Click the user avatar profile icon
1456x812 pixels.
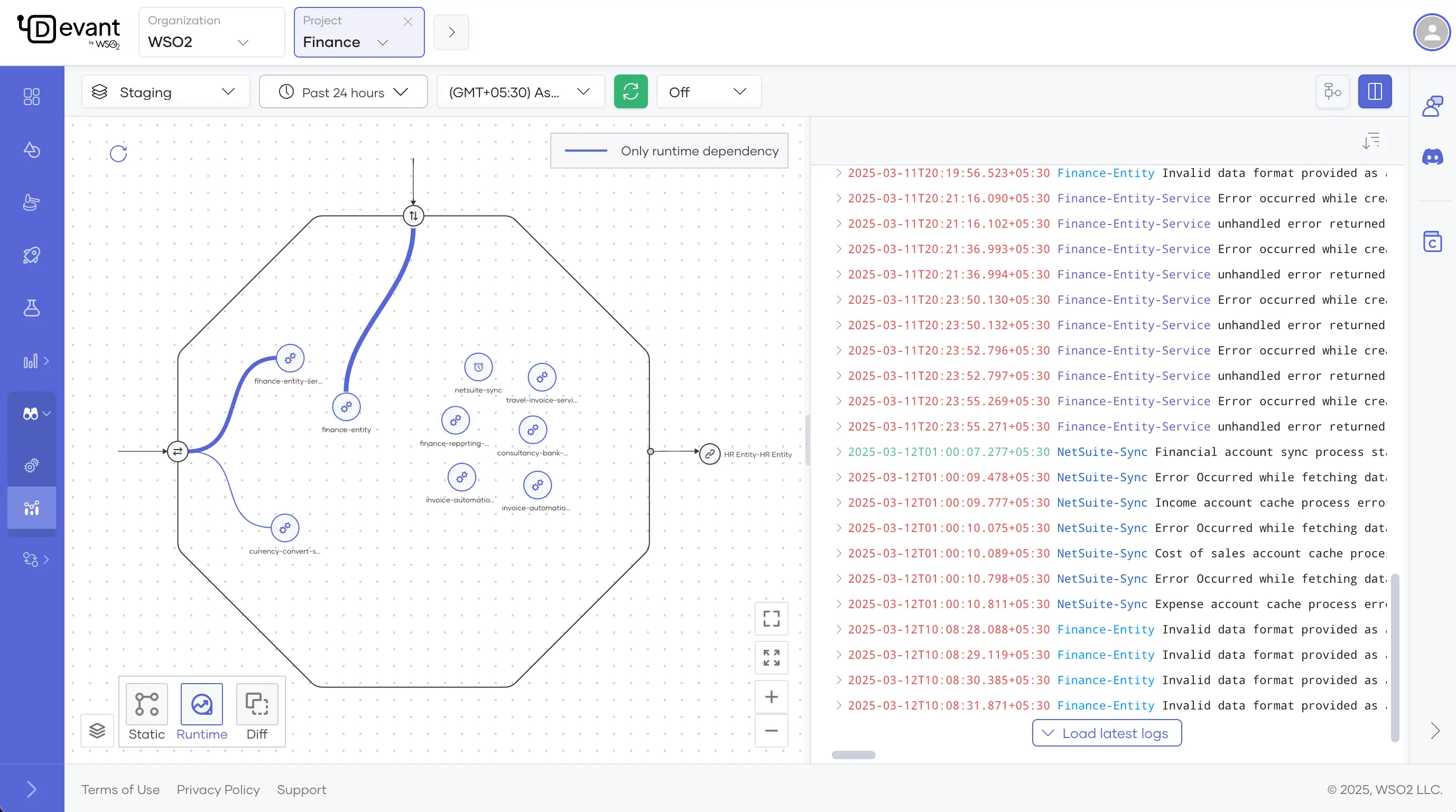1432,32
